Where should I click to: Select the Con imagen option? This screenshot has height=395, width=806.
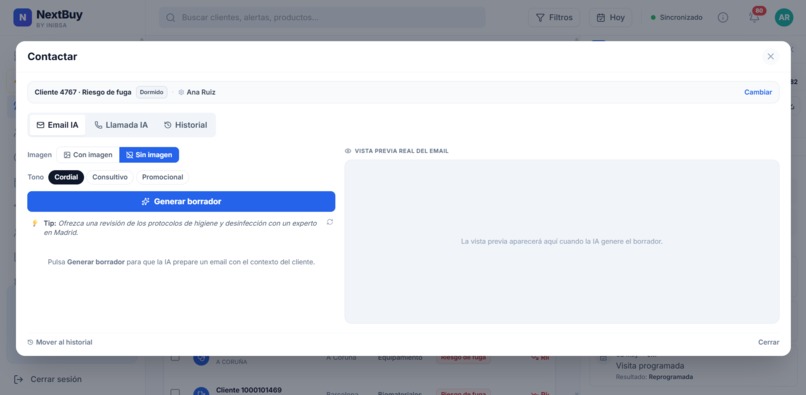pyautogui.click(x=88, y=155)
